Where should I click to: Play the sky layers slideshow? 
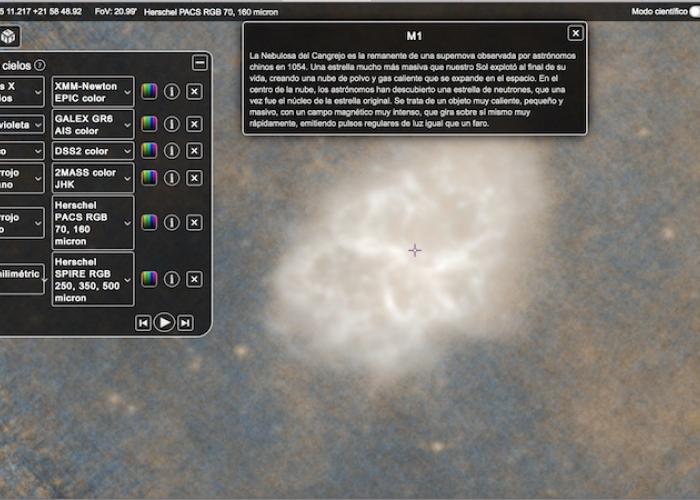(164, 322)
